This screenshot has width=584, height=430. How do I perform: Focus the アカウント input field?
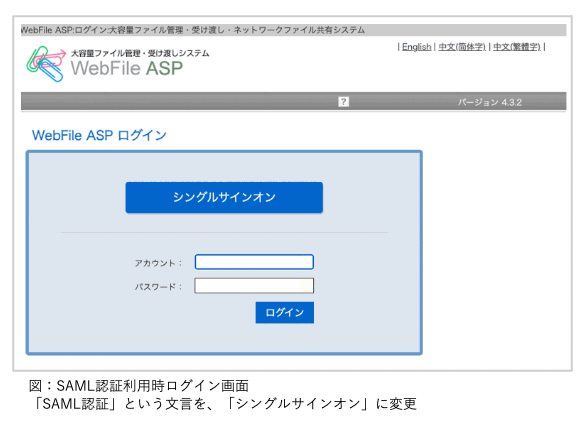(x=254, y=262)
